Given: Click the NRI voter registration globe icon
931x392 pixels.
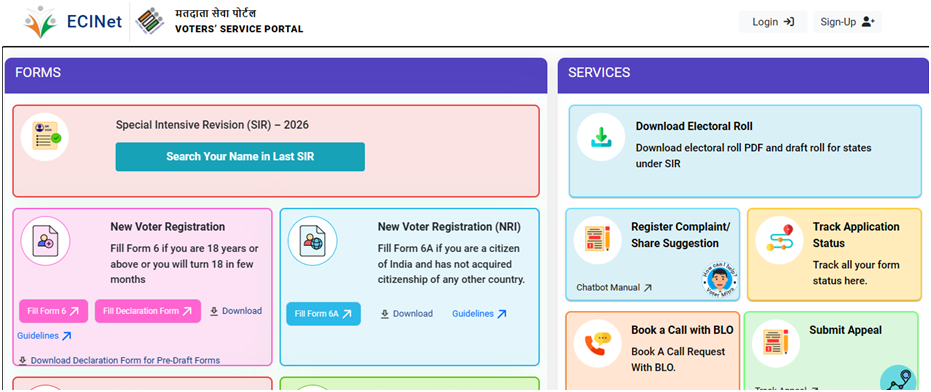Looking at the screenshot, I should [x=312, y=241].
